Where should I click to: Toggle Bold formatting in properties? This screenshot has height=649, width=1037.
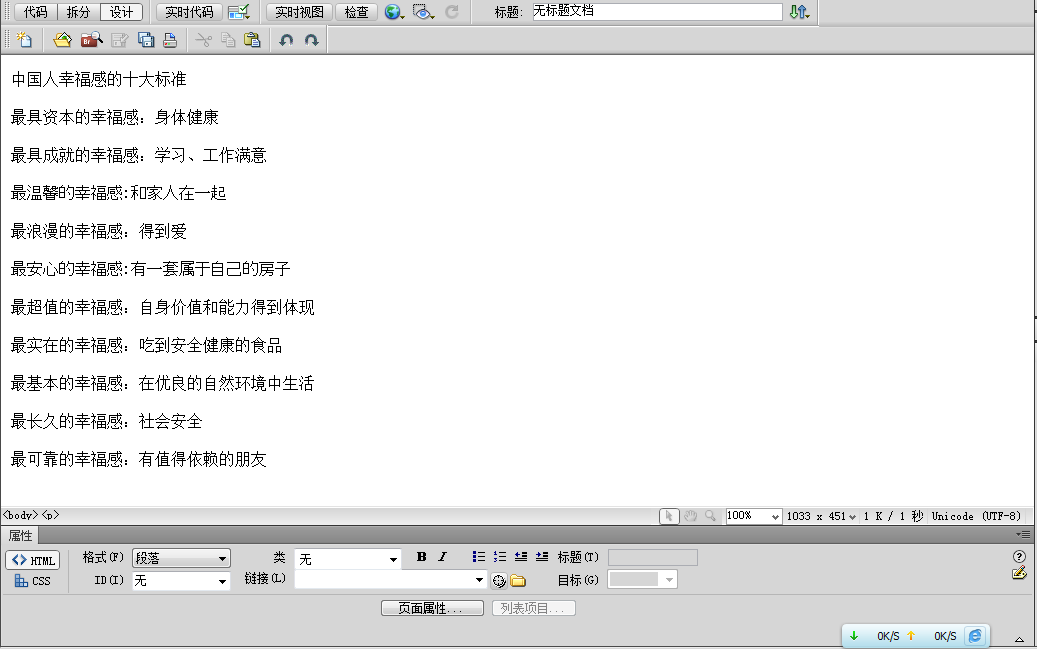pos(421,557)
